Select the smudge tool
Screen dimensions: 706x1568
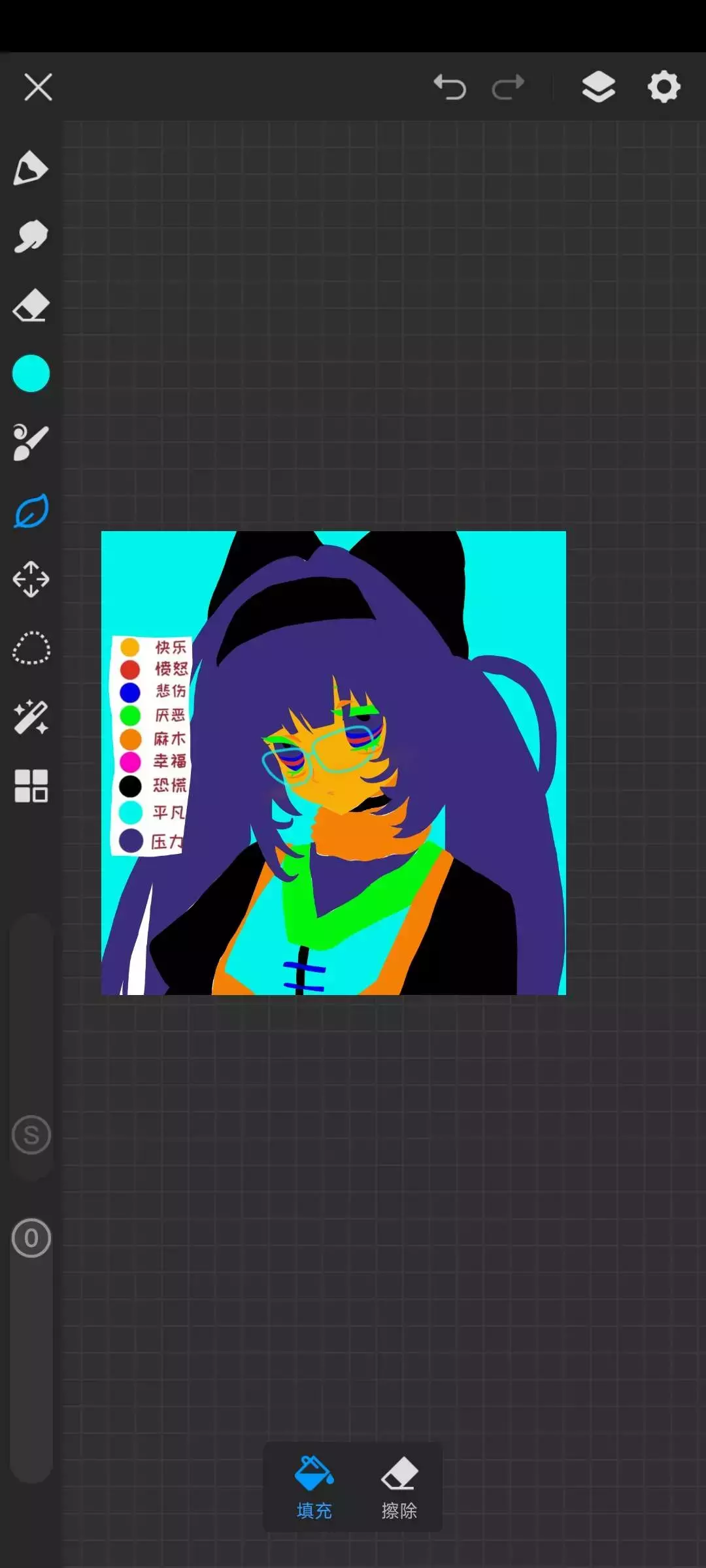(31, 237)
